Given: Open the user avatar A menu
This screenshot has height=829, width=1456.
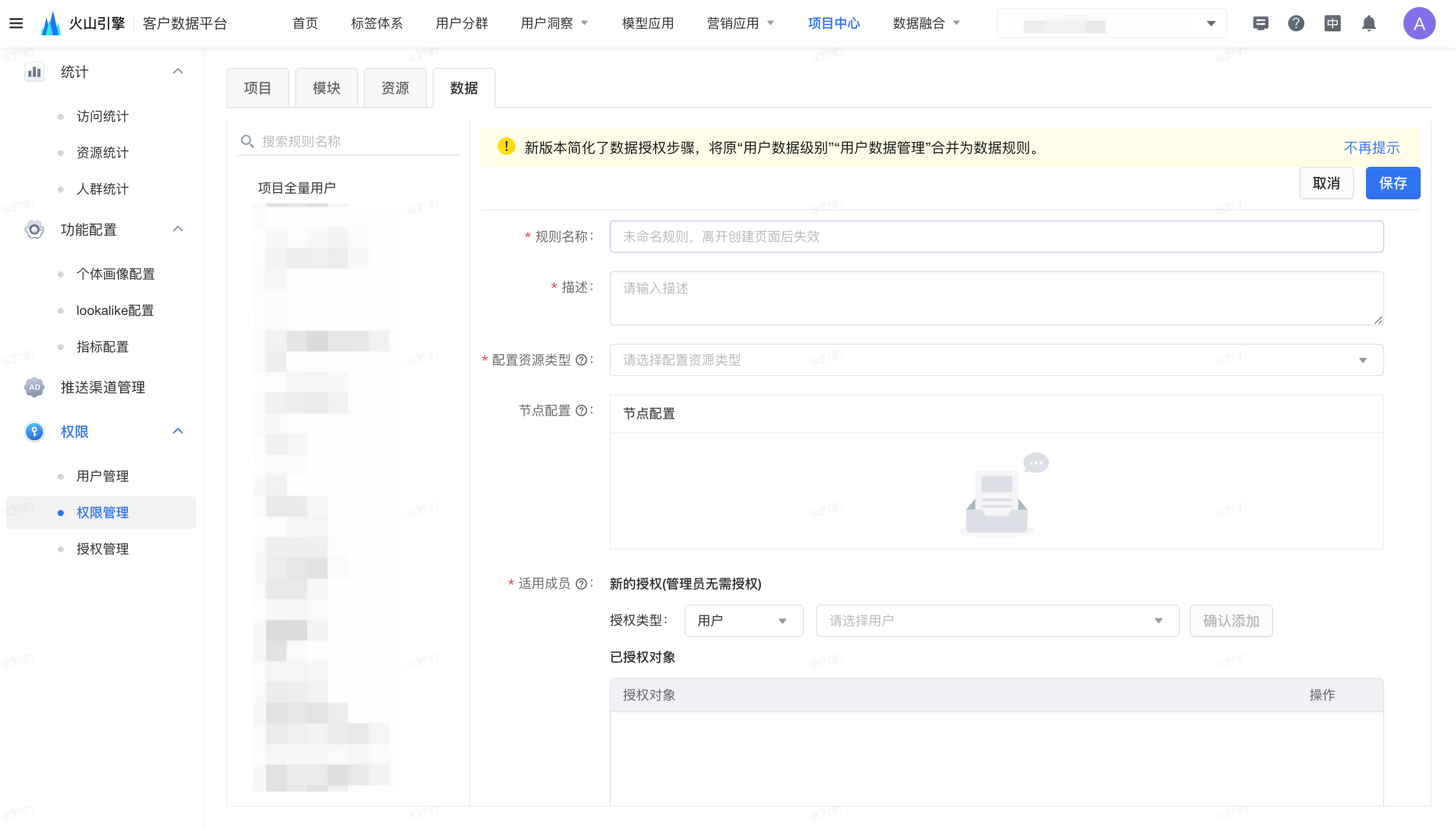Looking at the screenshot, I should pyautogui.click(x=1419, y=23).
